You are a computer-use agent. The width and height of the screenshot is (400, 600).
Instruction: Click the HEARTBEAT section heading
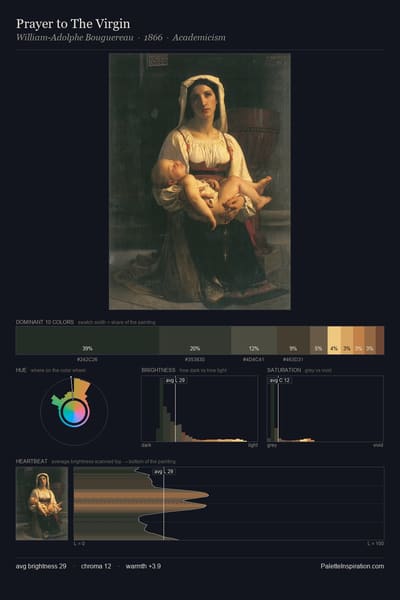(x=32, y=461)
